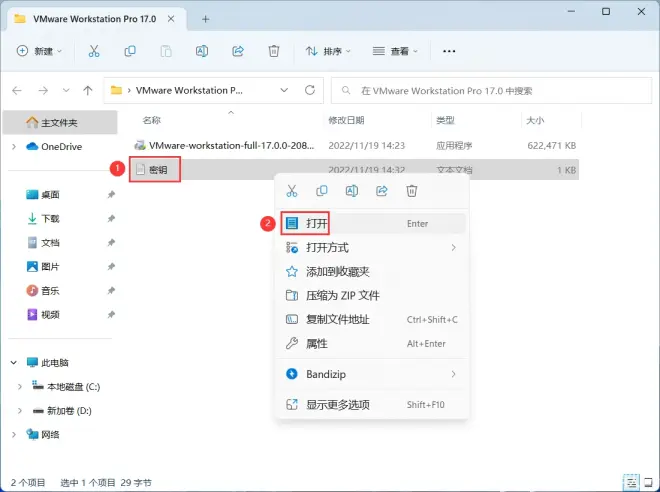The width and height of the screenshot is (660, 492).
Task: Cut the file from the context menu icons
Action: 292,191
